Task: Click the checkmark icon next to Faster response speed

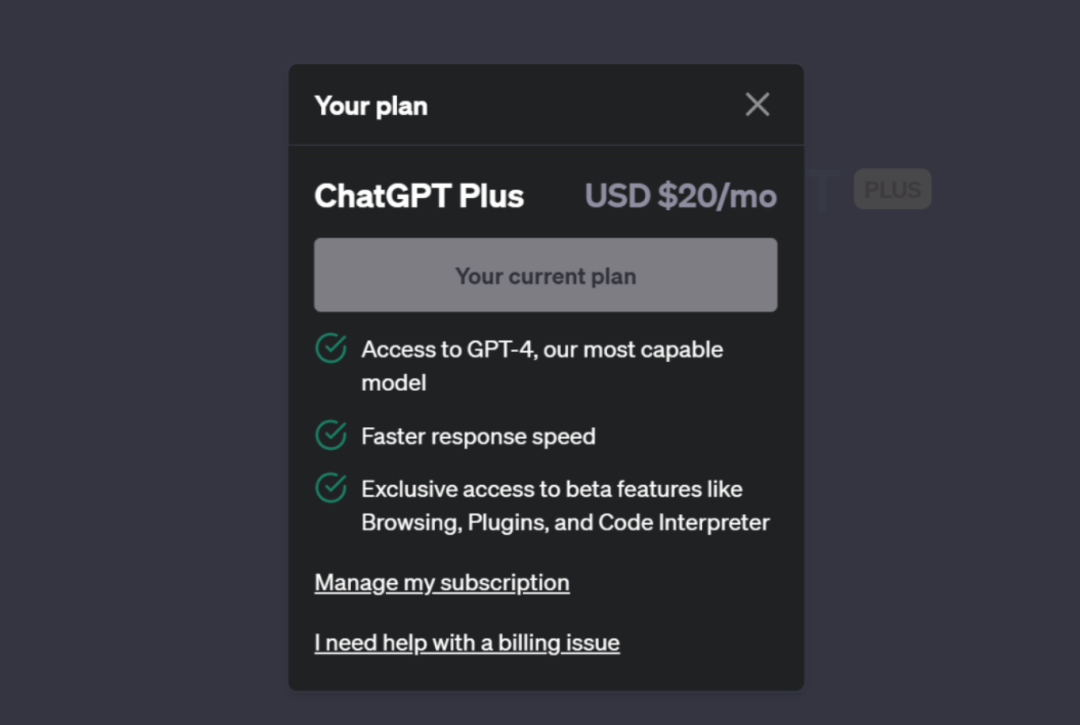Action: click(x=331, y=436)
